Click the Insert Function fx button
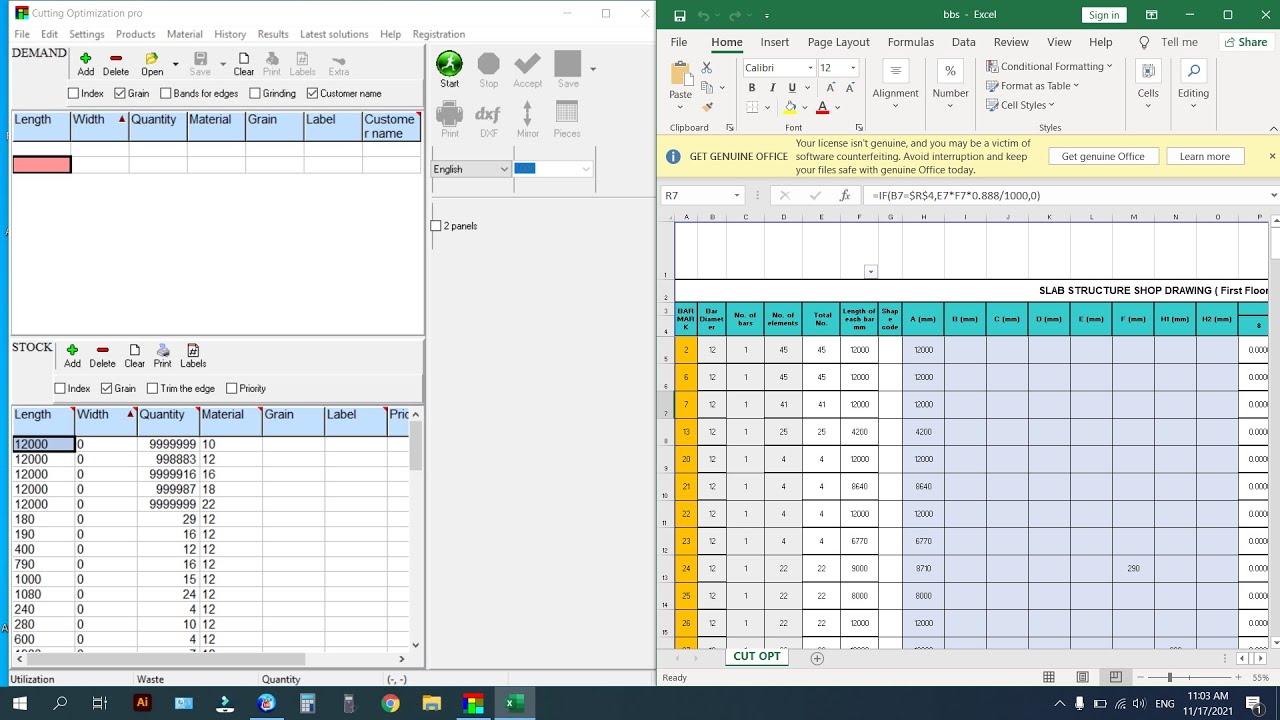 point(845,196)
